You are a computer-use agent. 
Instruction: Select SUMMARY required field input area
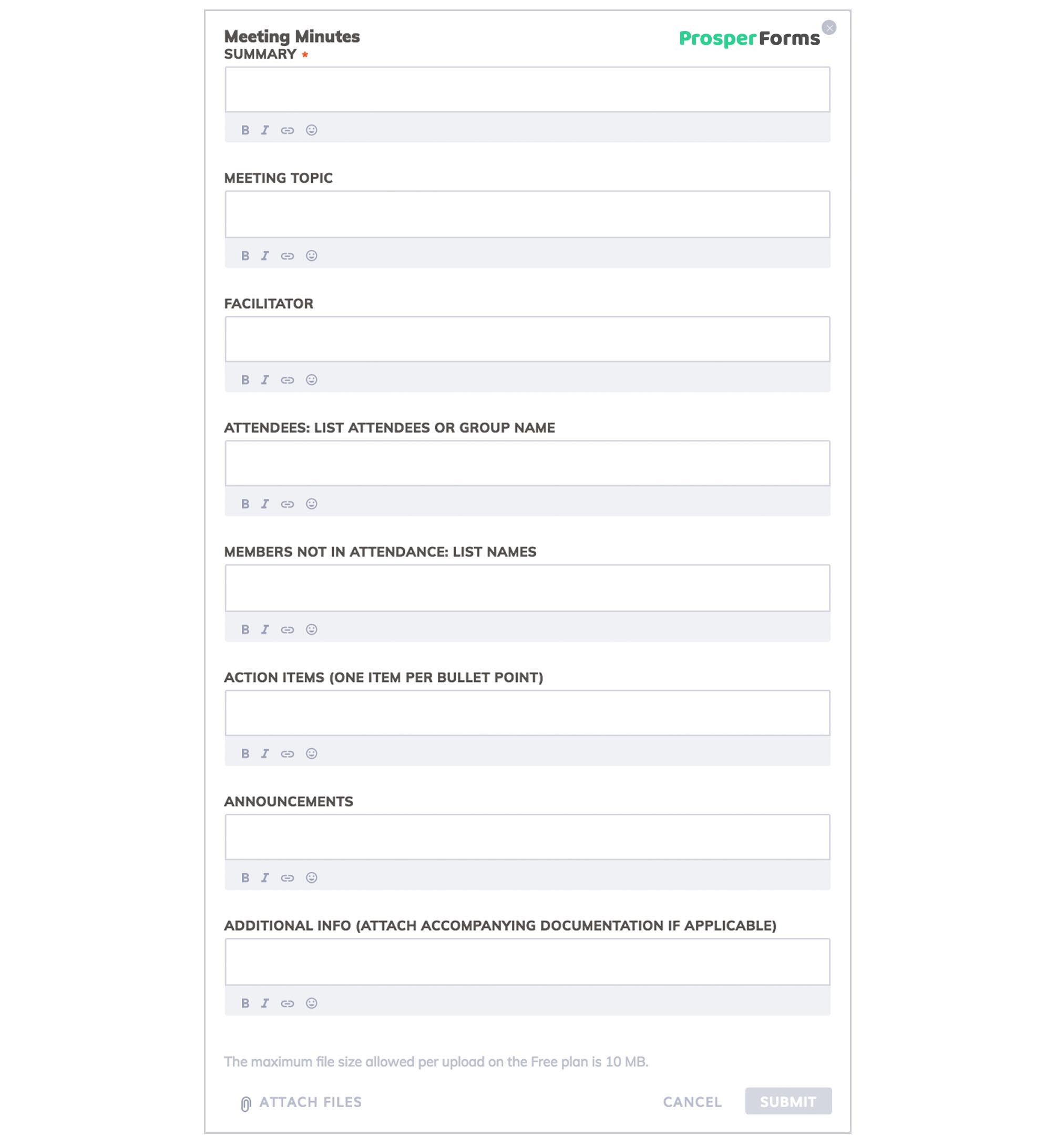tap(527, 89)
